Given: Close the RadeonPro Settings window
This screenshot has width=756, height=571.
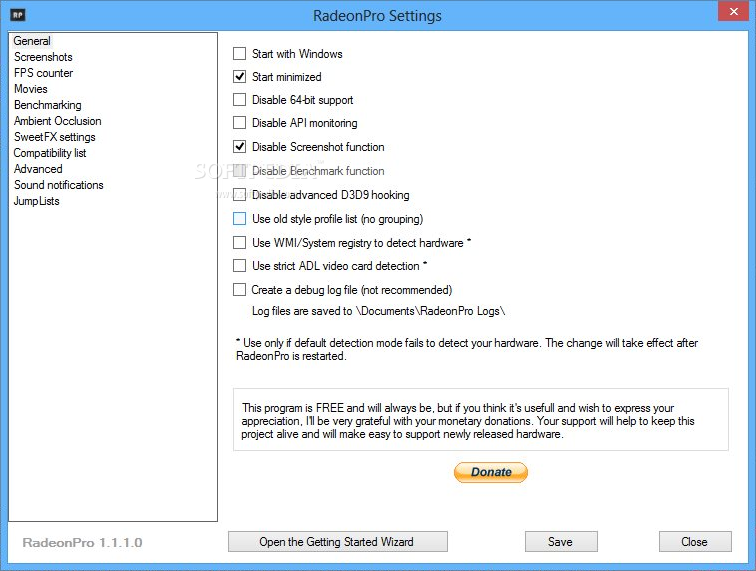Looking at the screenshot, I should pos(733,11).
